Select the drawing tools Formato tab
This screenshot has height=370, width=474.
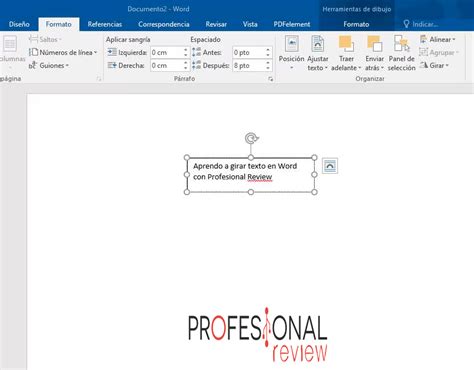tap(356, 24)
